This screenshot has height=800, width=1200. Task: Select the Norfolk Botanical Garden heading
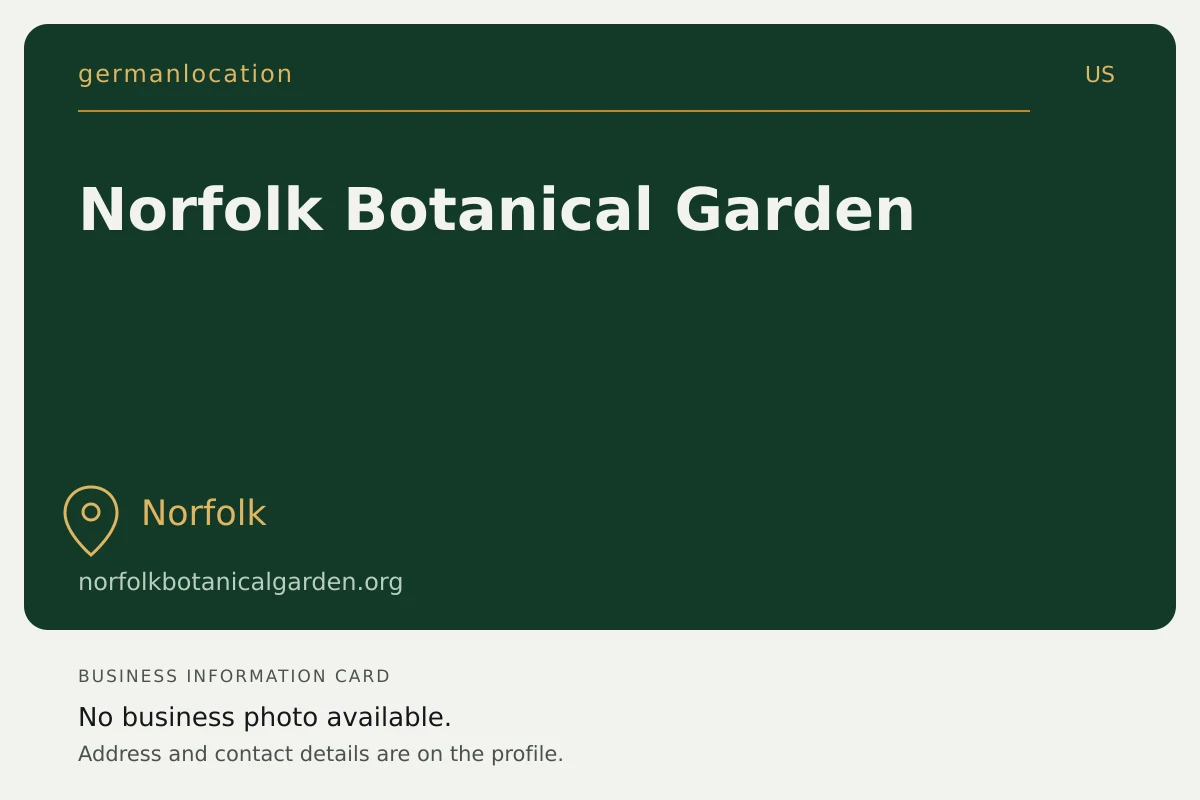tap(497, 210)
